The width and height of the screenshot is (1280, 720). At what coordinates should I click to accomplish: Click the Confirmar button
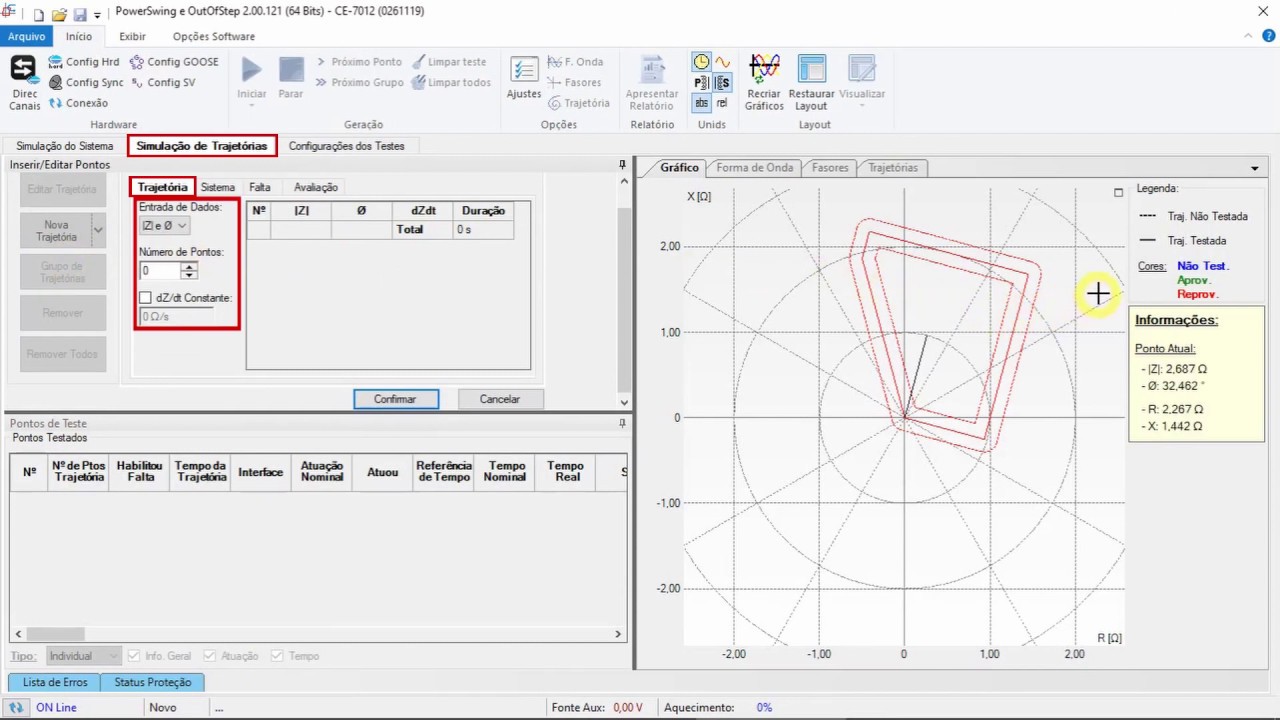(x=395, y=399)
